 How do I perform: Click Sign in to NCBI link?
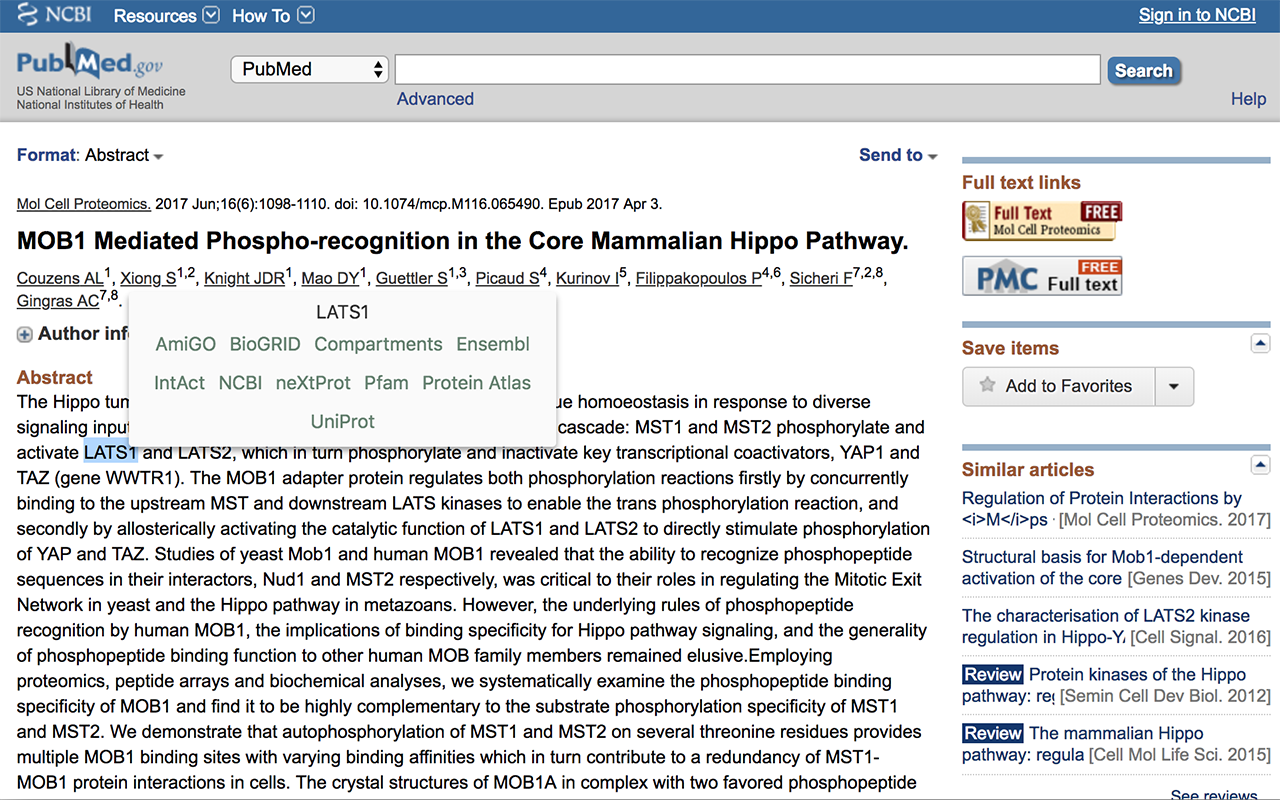tap(1197, 15)
